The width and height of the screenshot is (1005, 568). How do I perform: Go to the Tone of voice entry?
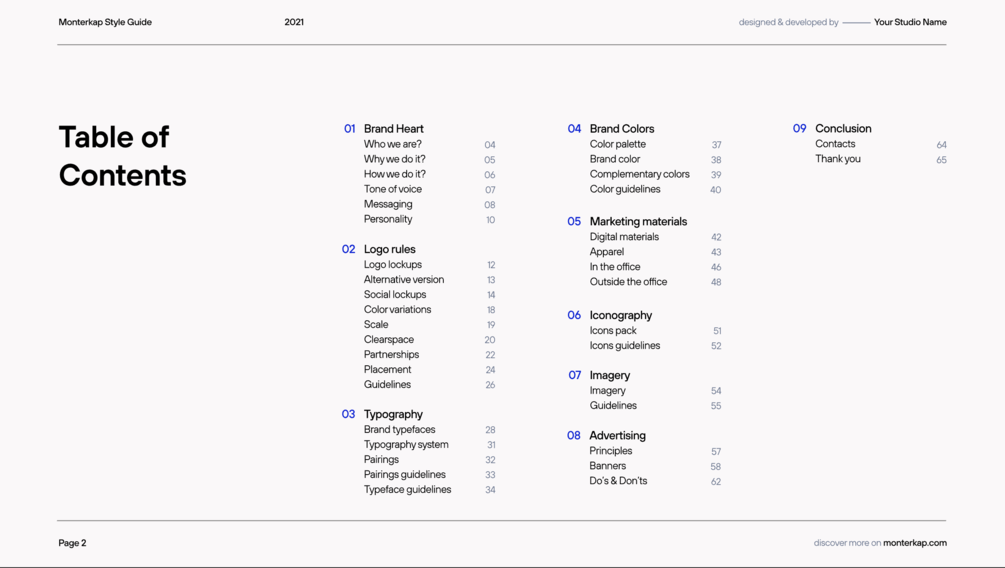pyautogui.click(x=392, y=189)
